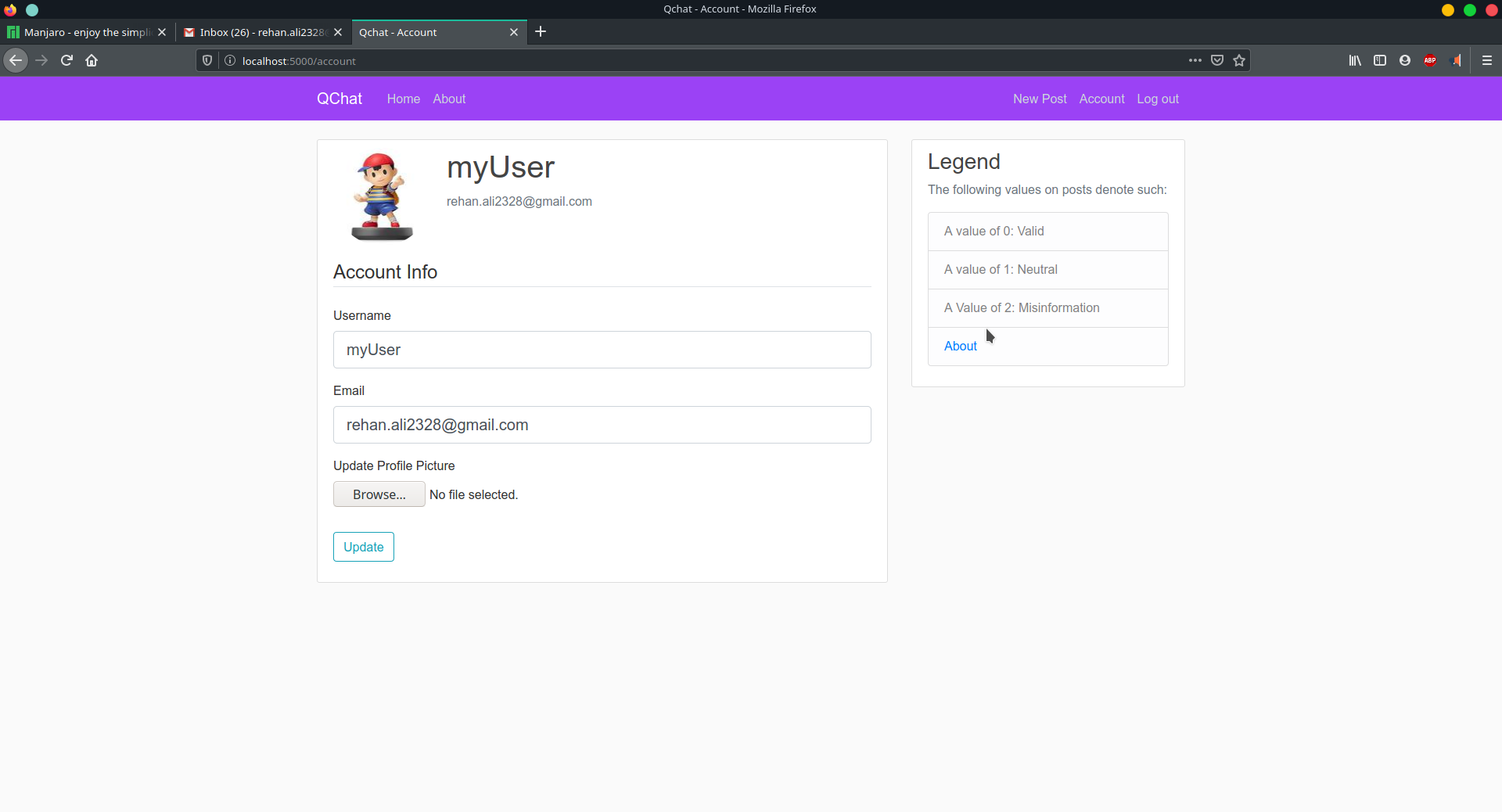The image size is (1502, 812).
Task: Close the Gmail Inbox tab
Action: 338,32
